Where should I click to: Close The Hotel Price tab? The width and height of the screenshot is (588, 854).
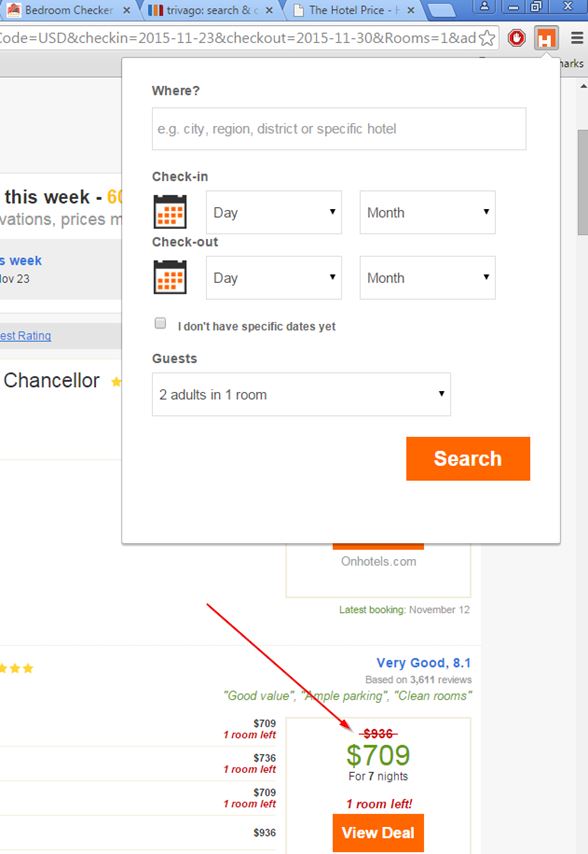point(411,10)
